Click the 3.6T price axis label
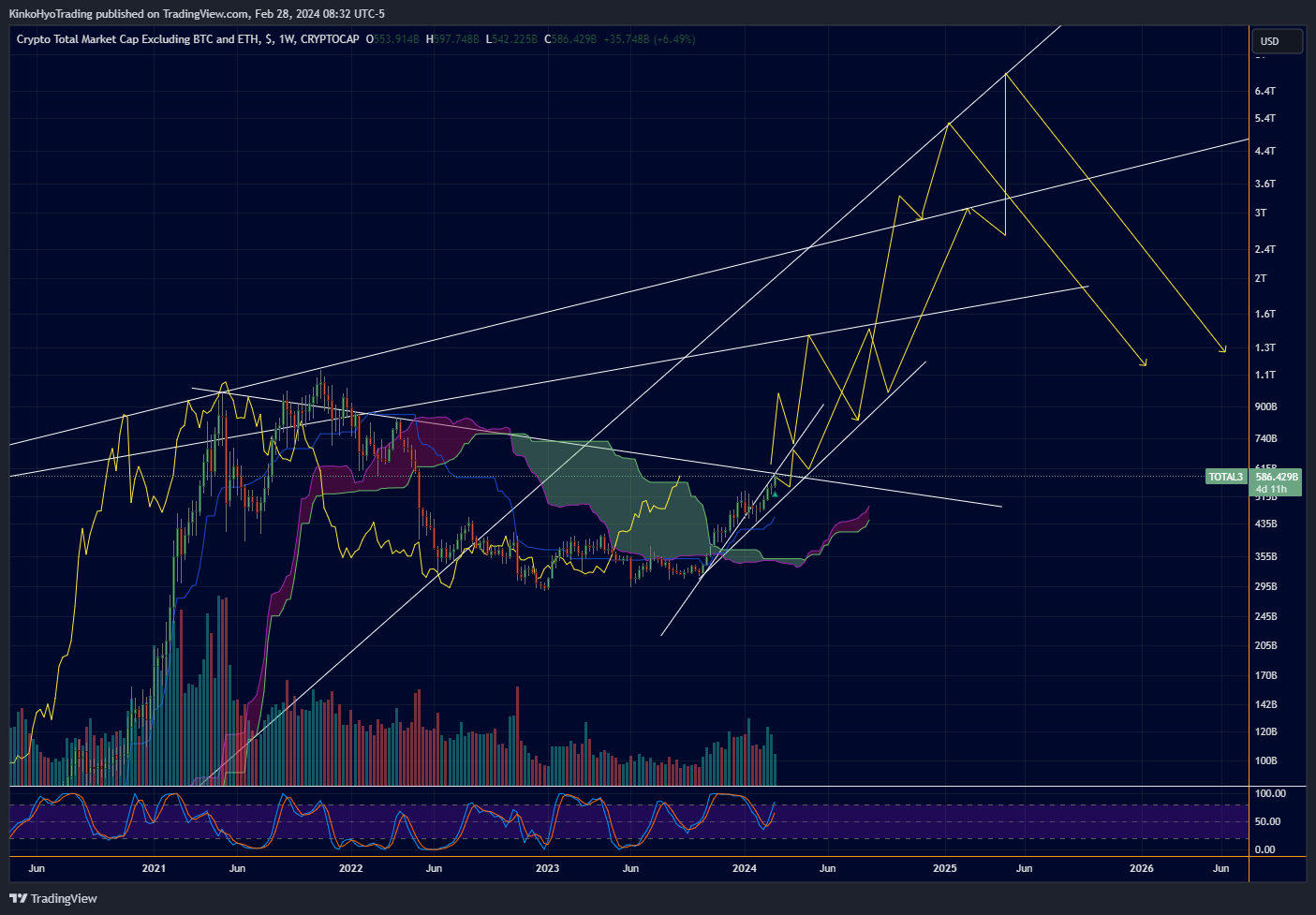The height and width of the screenshot is (915, 1316). pyautogui.click(x=1264, y=184)
